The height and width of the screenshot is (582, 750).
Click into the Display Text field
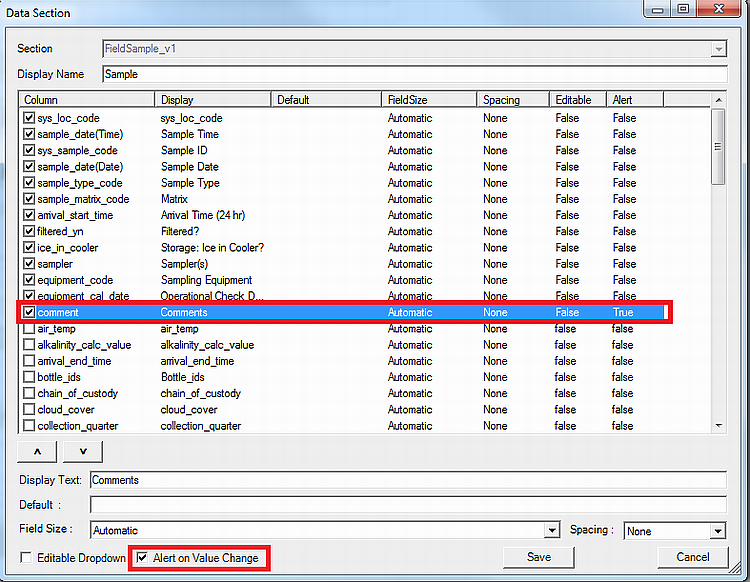click(x=407, y=480)
